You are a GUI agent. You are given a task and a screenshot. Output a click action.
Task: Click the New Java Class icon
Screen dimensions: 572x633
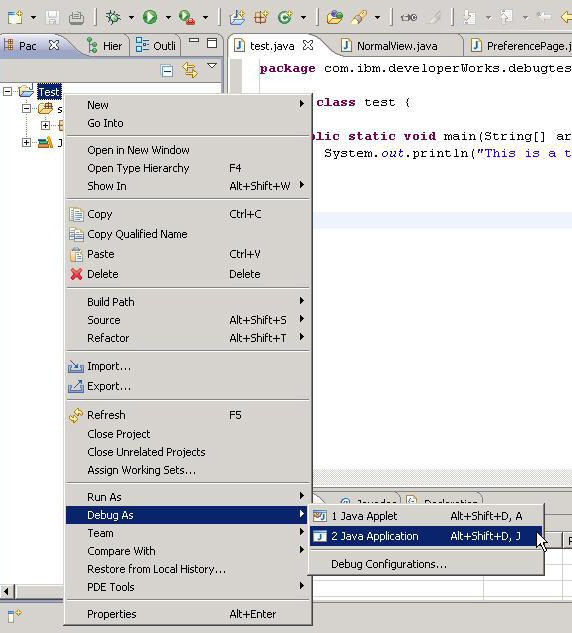[x=285, y=17]
